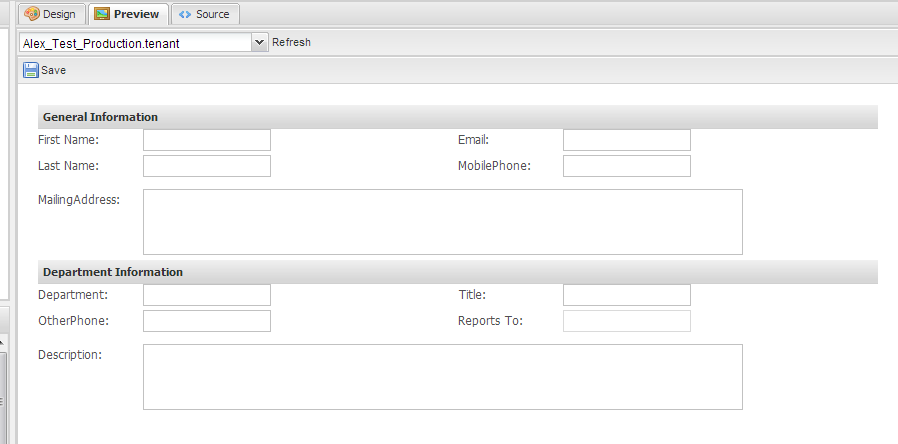Screen dimensions: 898x444
Task: Click the Last Name label
Action: (x=68, y=166)
